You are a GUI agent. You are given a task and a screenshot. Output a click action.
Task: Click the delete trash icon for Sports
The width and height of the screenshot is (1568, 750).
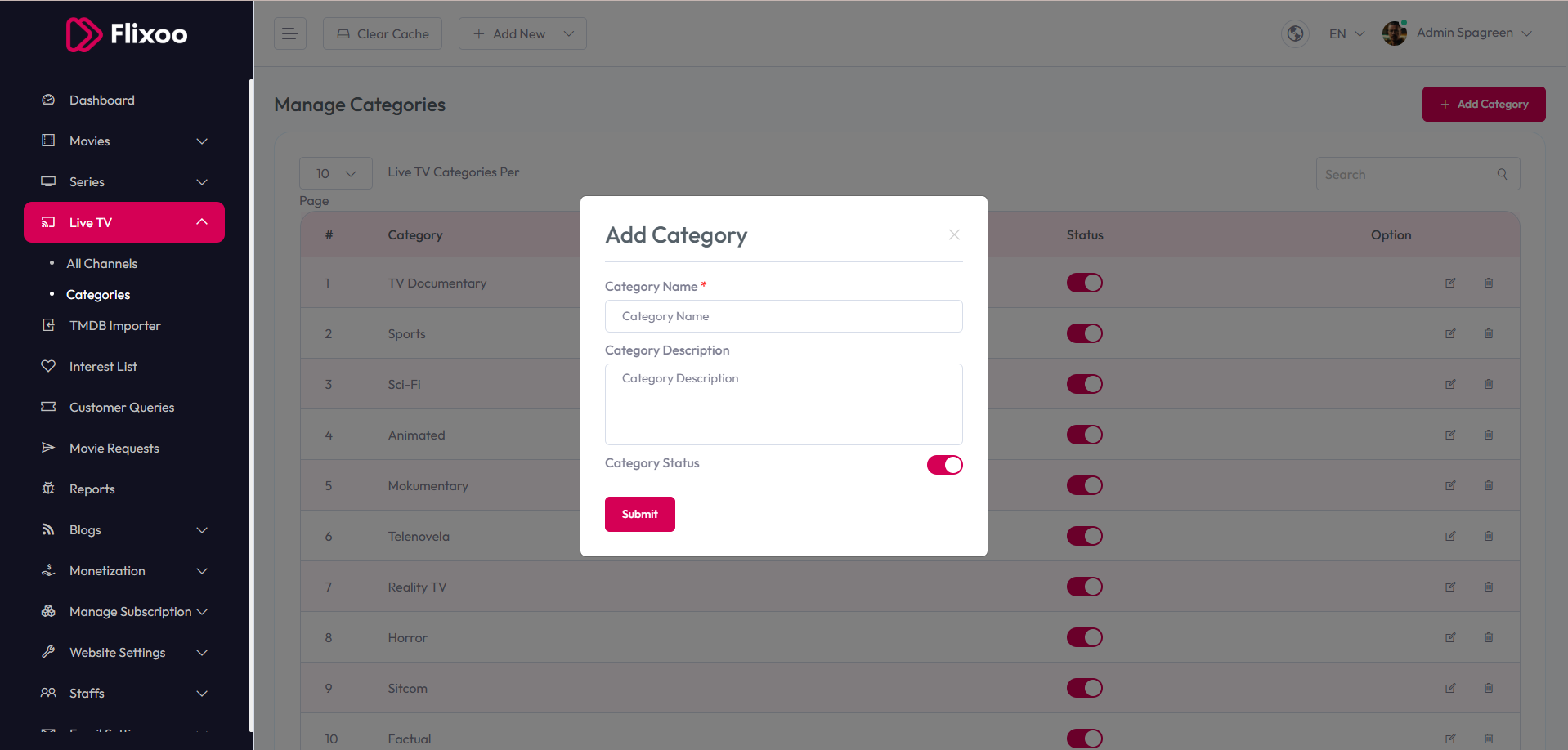point(1489,333)
